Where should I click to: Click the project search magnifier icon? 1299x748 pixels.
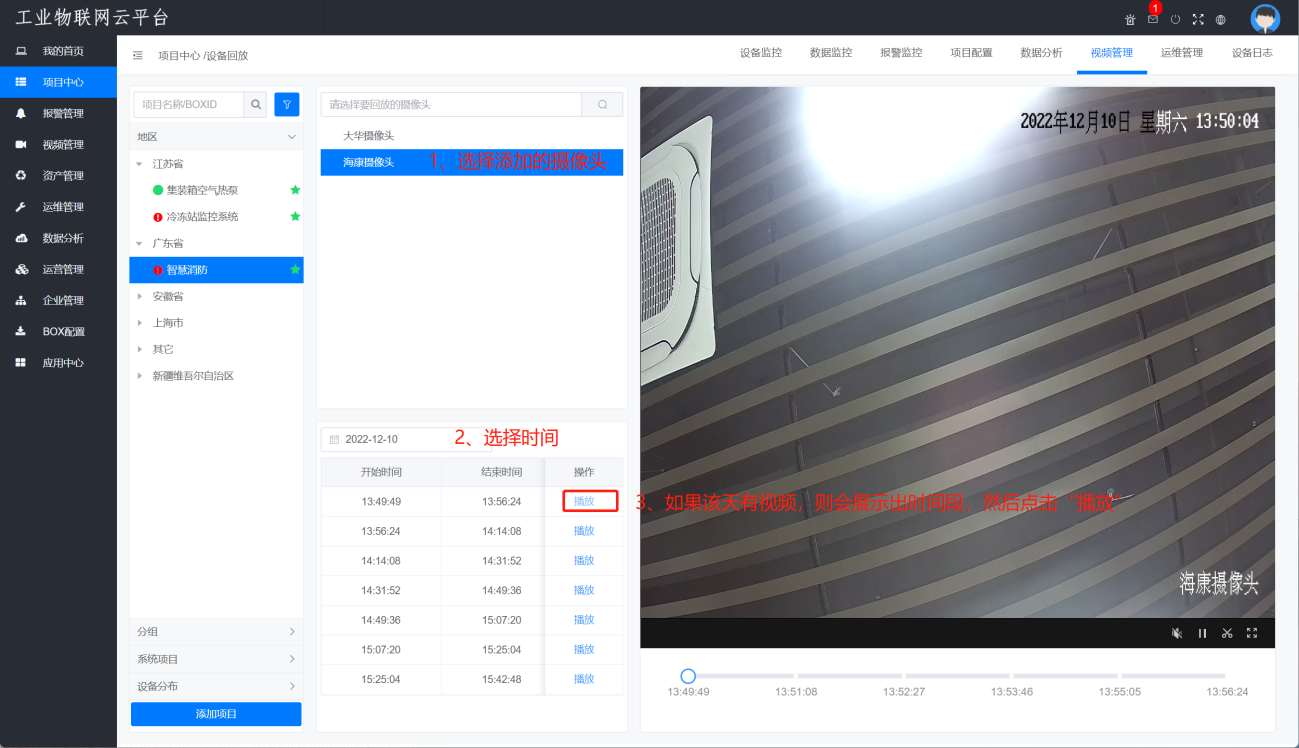(x=257, y=104)
